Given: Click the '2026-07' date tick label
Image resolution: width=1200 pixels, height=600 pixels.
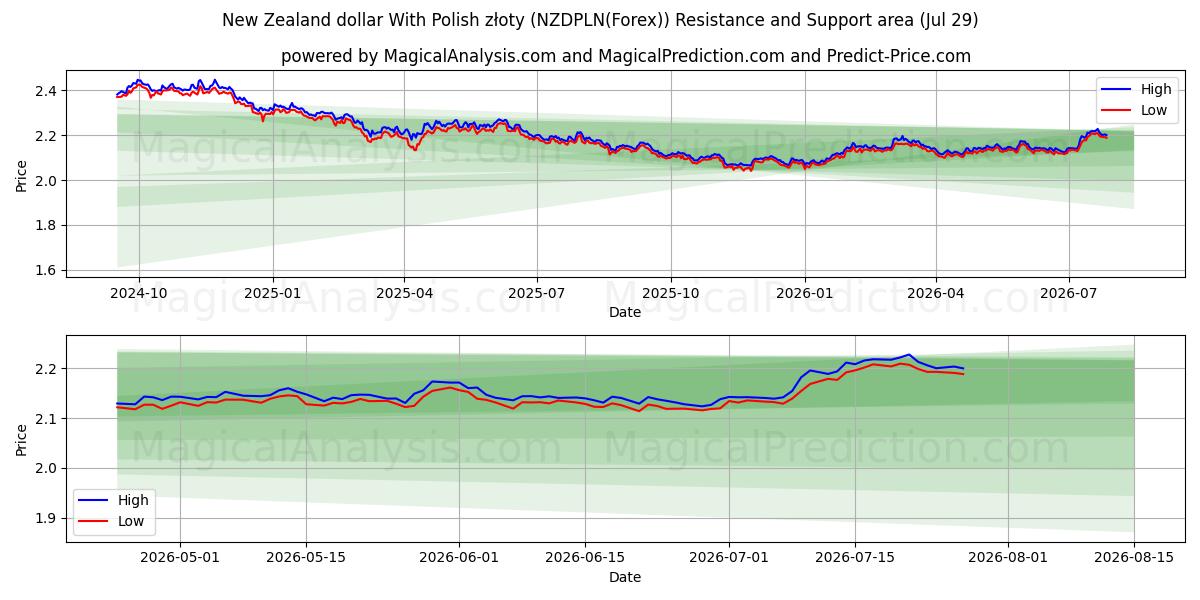Looking at the screenshot, I should [1069, 295].
